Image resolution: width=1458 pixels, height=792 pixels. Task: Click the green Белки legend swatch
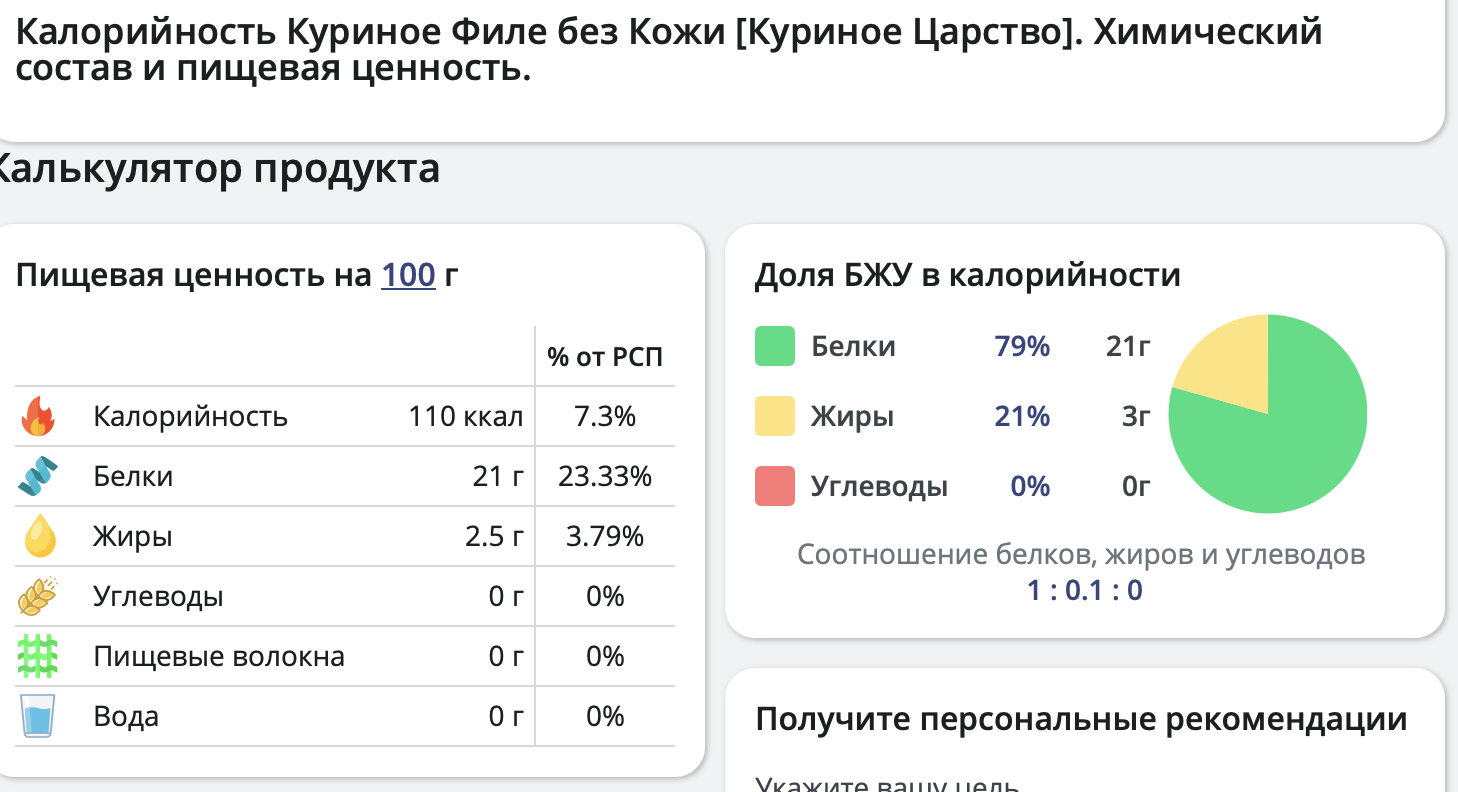click(x=775, y=347)
